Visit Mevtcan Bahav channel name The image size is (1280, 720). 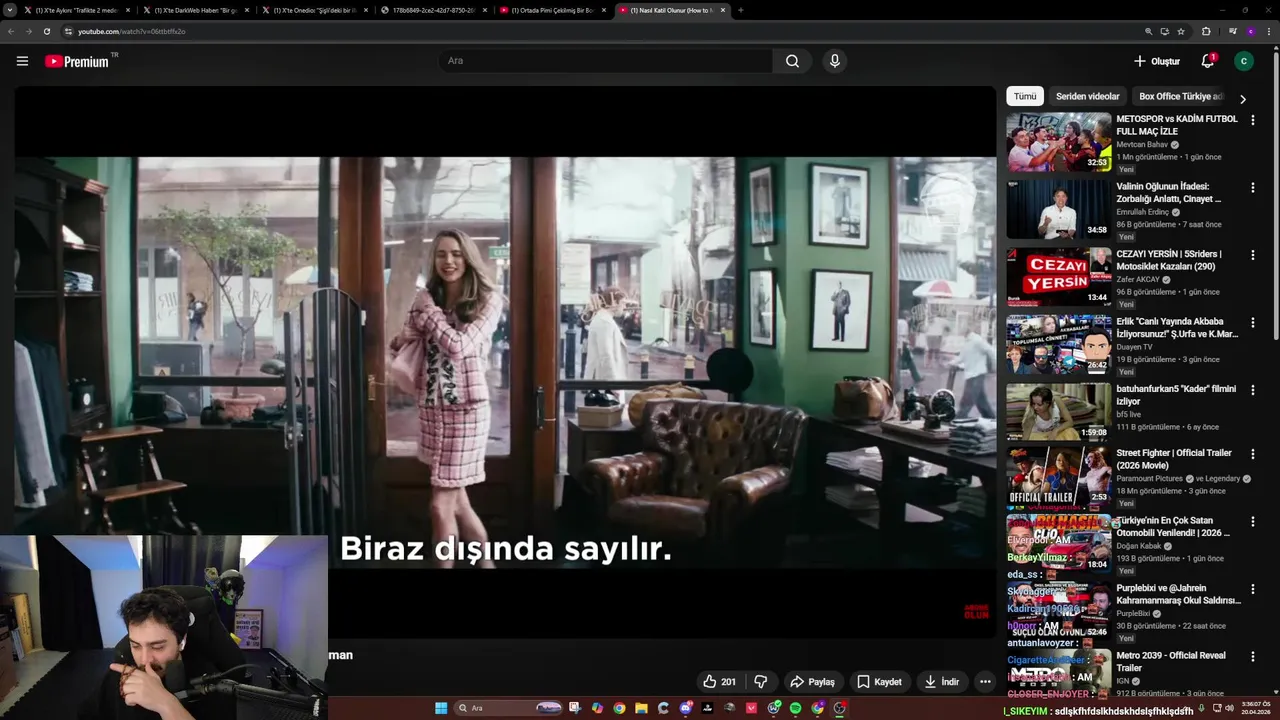tap(1142, 144)
